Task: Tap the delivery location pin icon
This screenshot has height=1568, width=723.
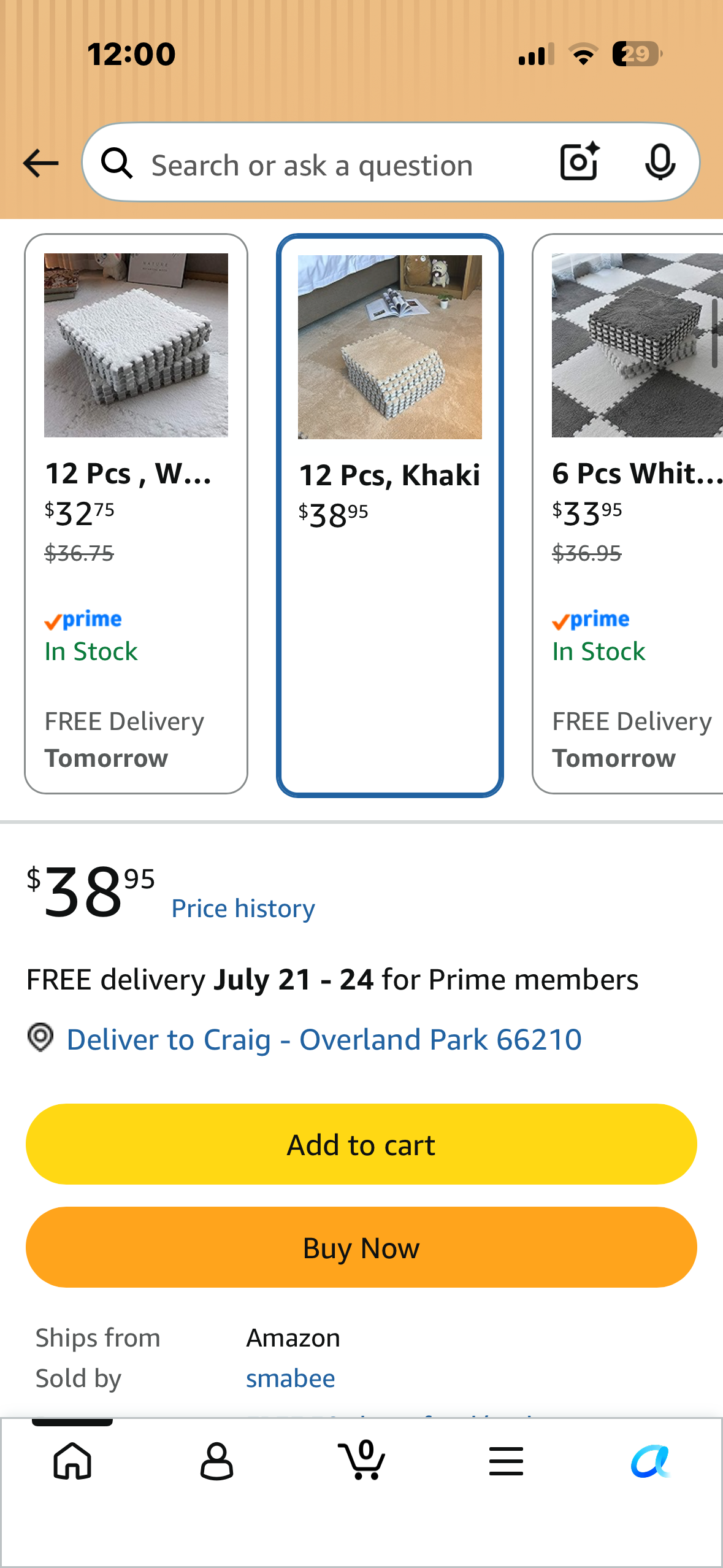Action: 40,1037
